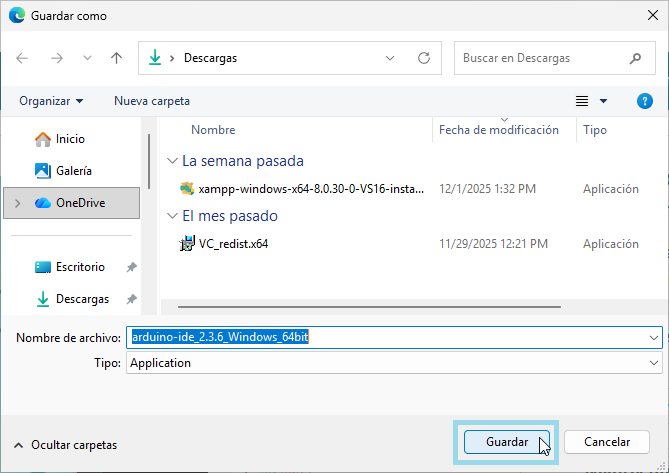Screen dimensions: 669x473
Task: Select the VC_redist.x64 file
Action: coord(233,244)
